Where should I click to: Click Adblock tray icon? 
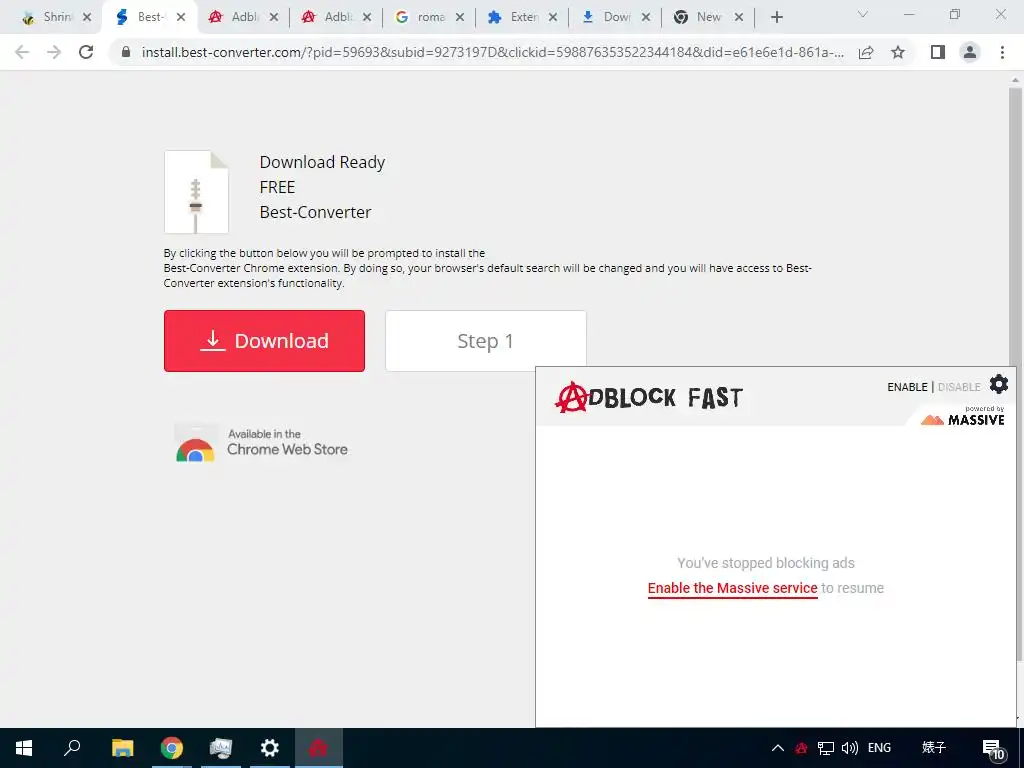tap(801, 748)
